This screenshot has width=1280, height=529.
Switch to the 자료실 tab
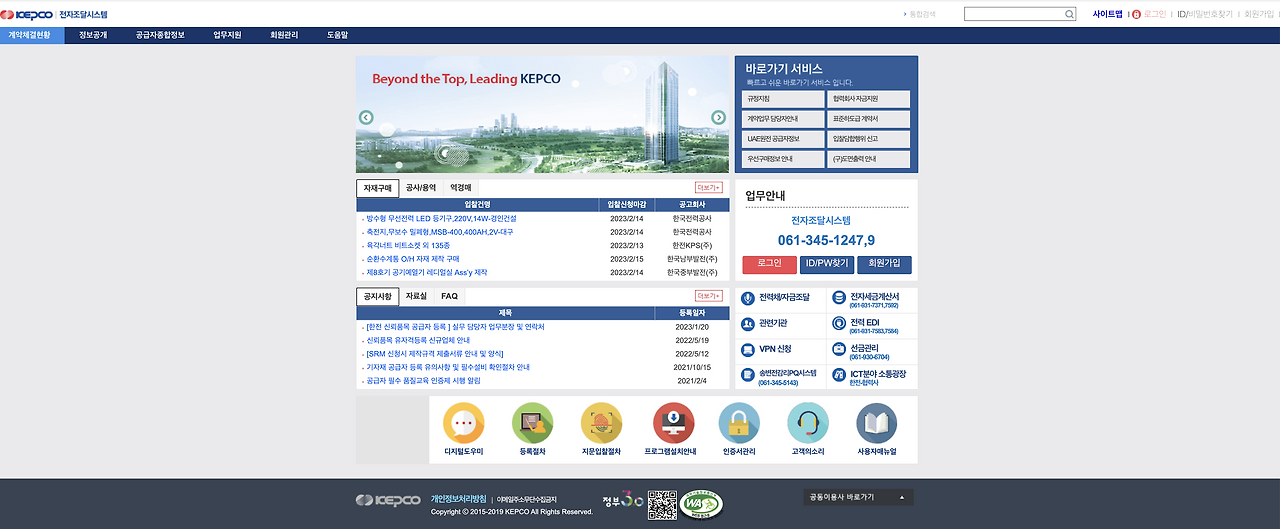(416, 296)
